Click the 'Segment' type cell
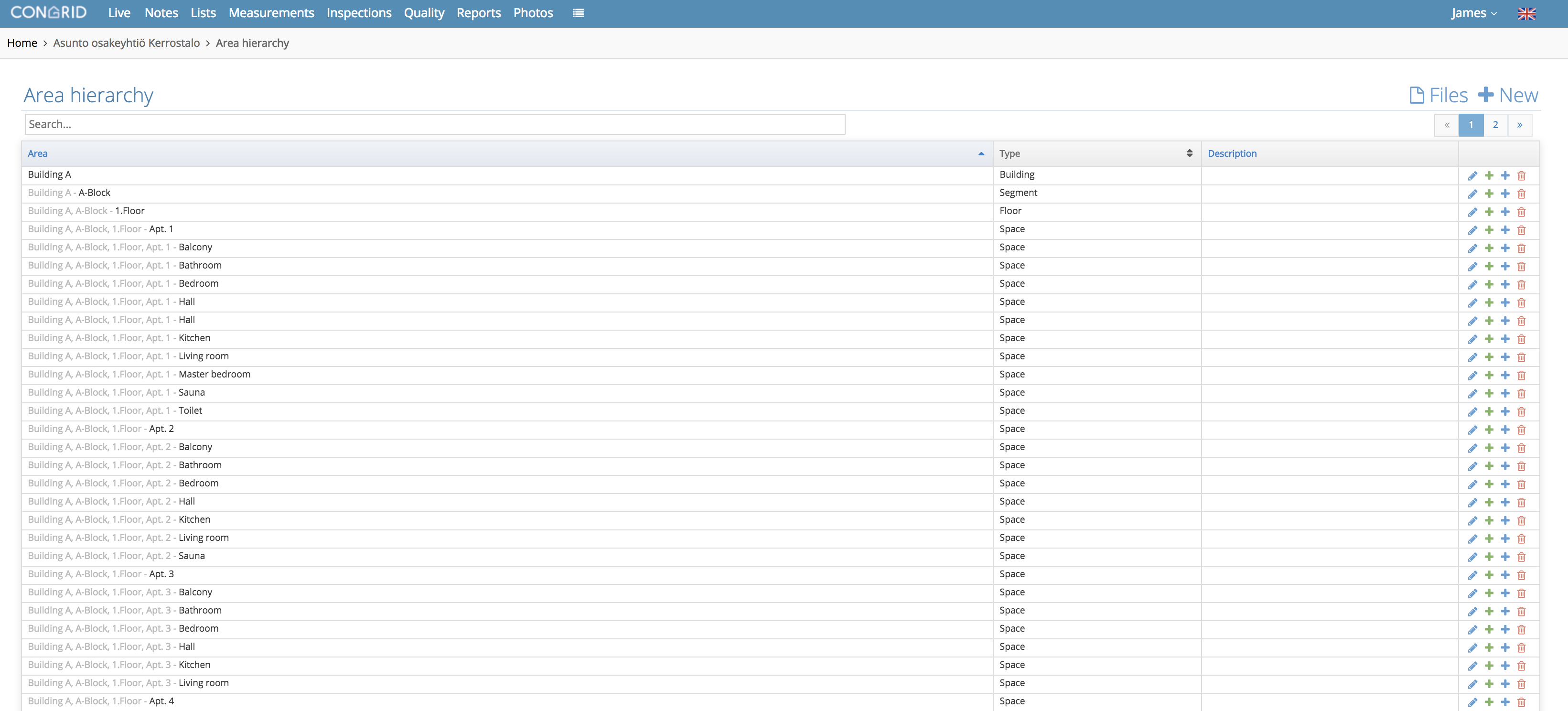The height and width of the screenshot is (711, 1568). point(1097,193)
